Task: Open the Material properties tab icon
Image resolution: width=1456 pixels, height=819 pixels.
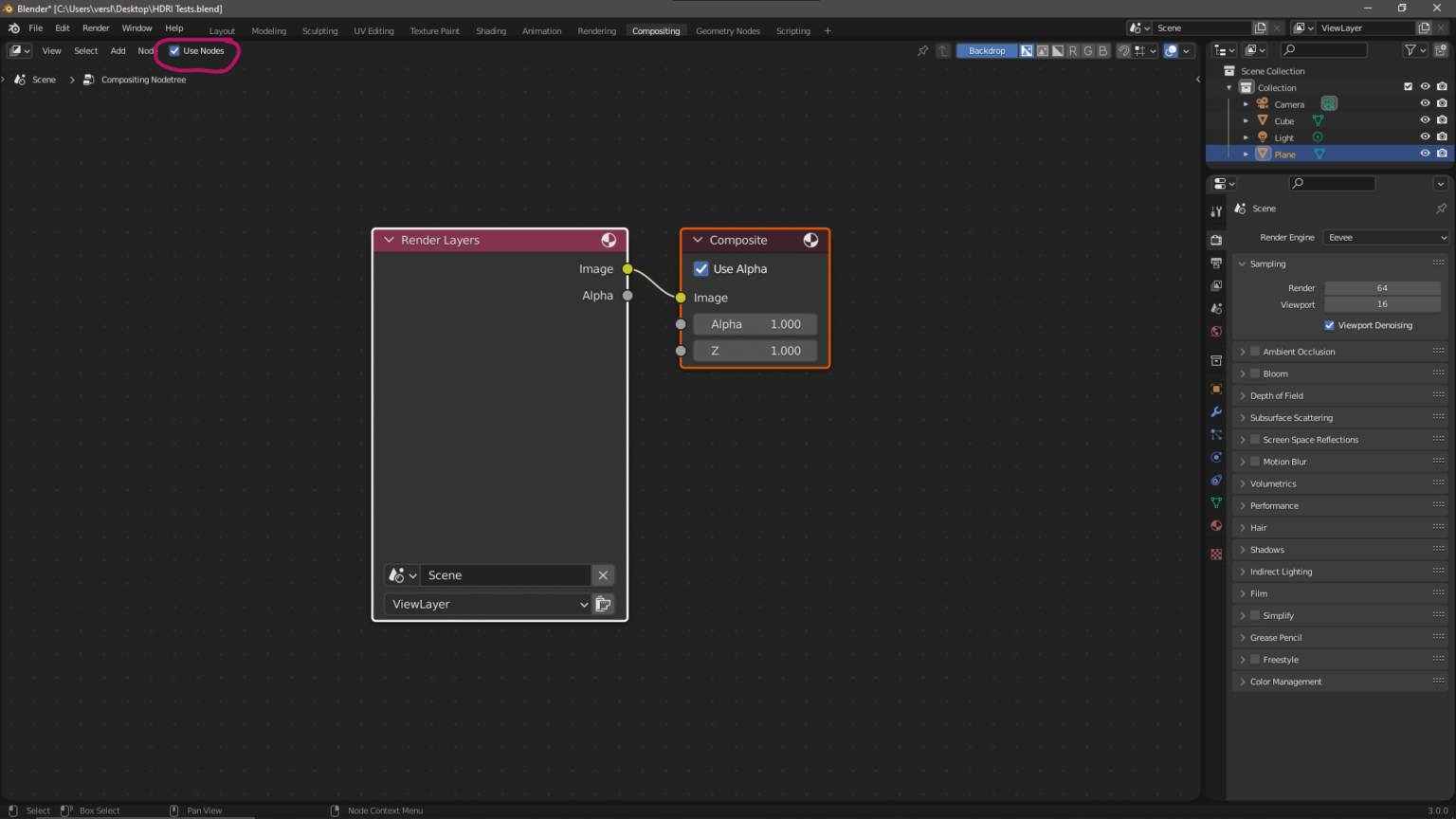Action: 1216,525
